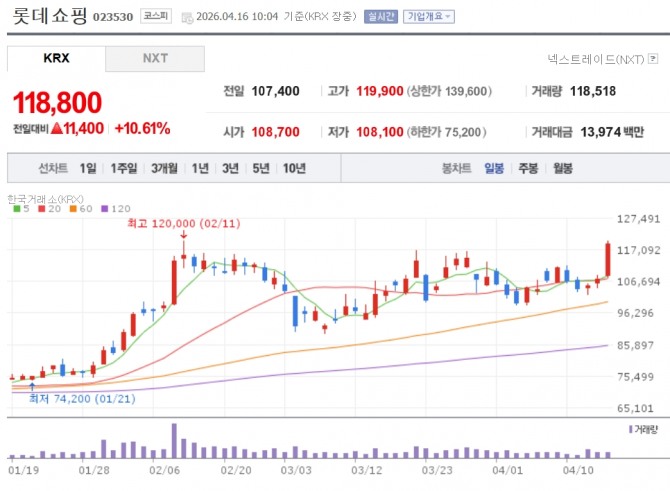Show the 10년 line chart
Screen dimensions: 670x491
[294, 168]
